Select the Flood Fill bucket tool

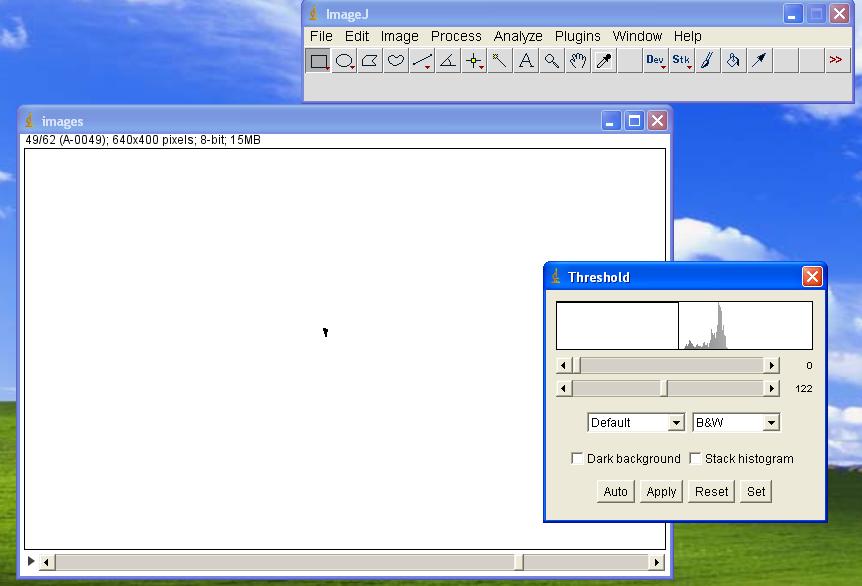[x=733, y=60]
